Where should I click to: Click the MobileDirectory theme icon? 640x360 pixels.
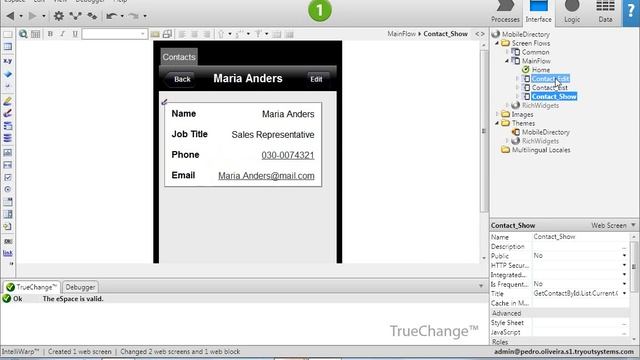pyautogui.click(x=516, y=132)
